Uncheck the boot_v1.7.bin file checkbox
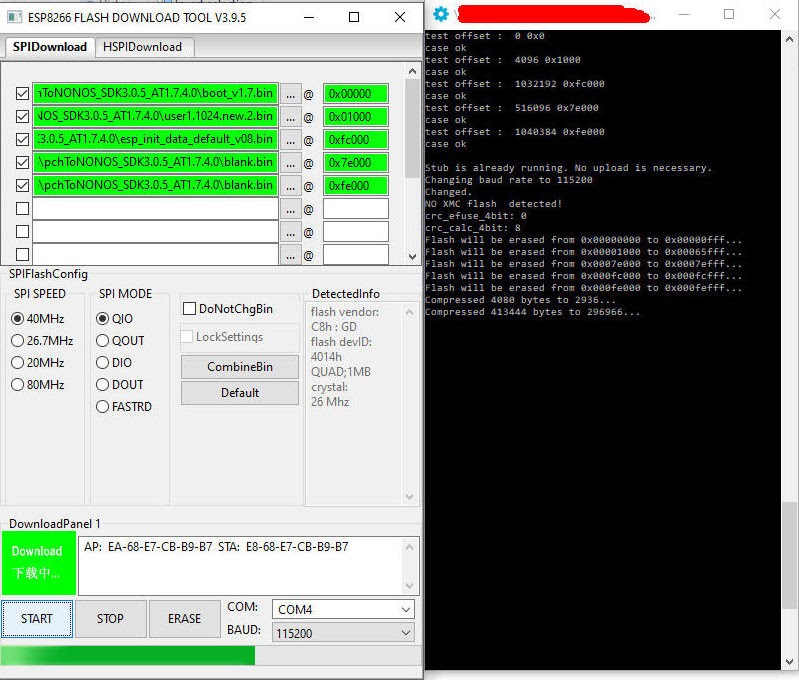Image resolution: width=799 pixels, height=680 pixels. coord(22,93)
